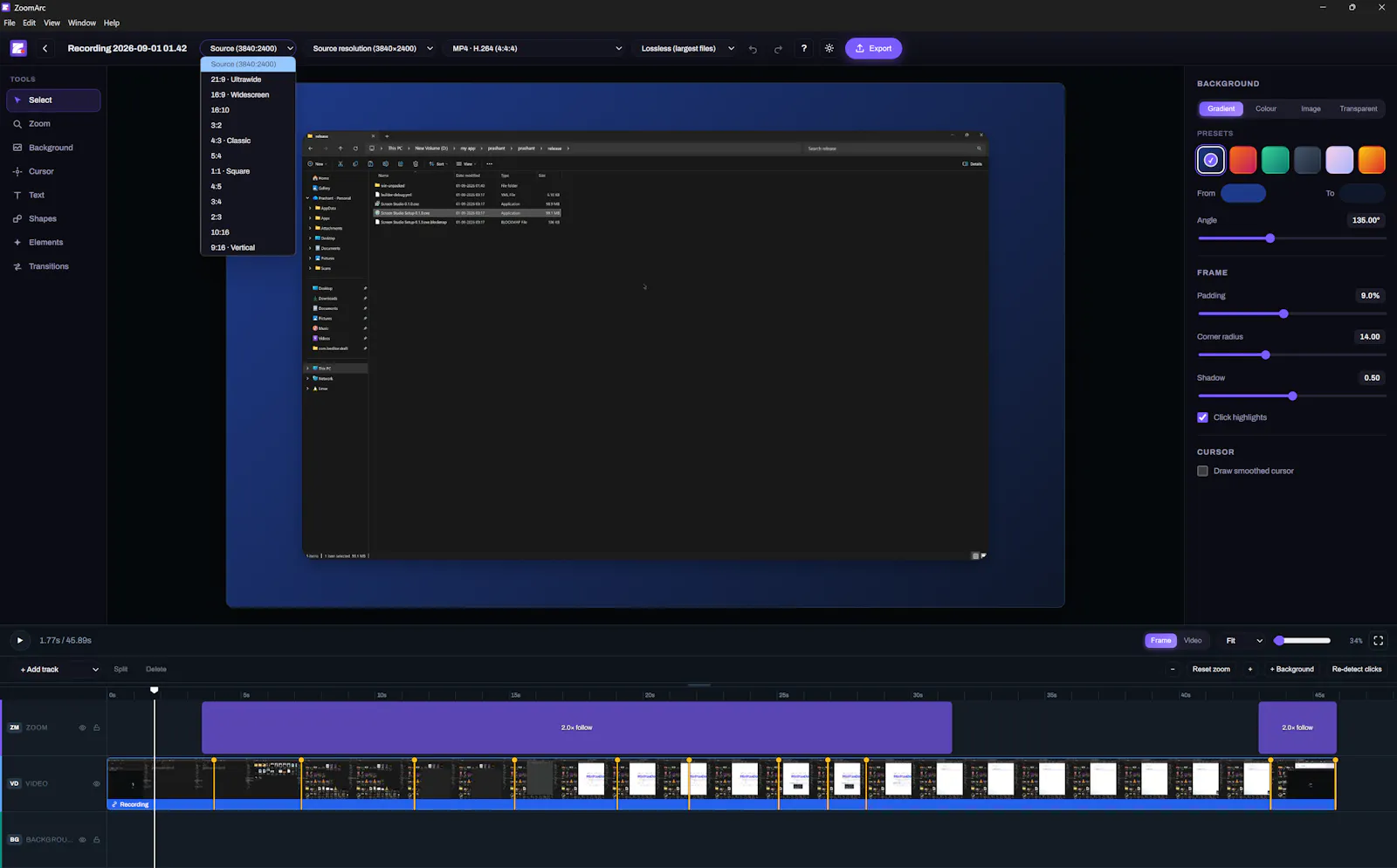
Task: Click Re-detect clicks button
Action: (1357, 670)
